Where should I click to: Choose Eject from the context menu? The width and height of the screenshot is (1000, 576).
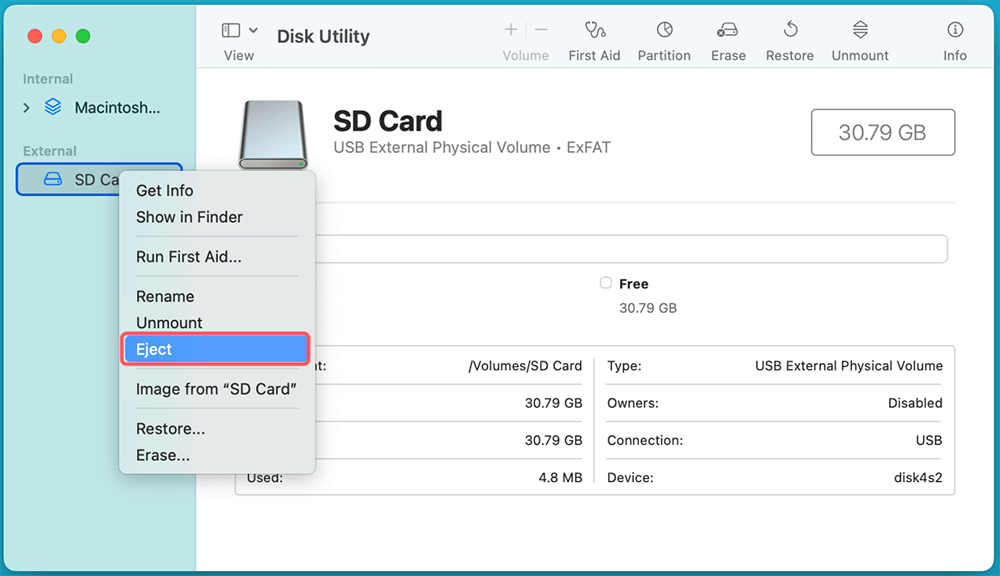[215, 349]
